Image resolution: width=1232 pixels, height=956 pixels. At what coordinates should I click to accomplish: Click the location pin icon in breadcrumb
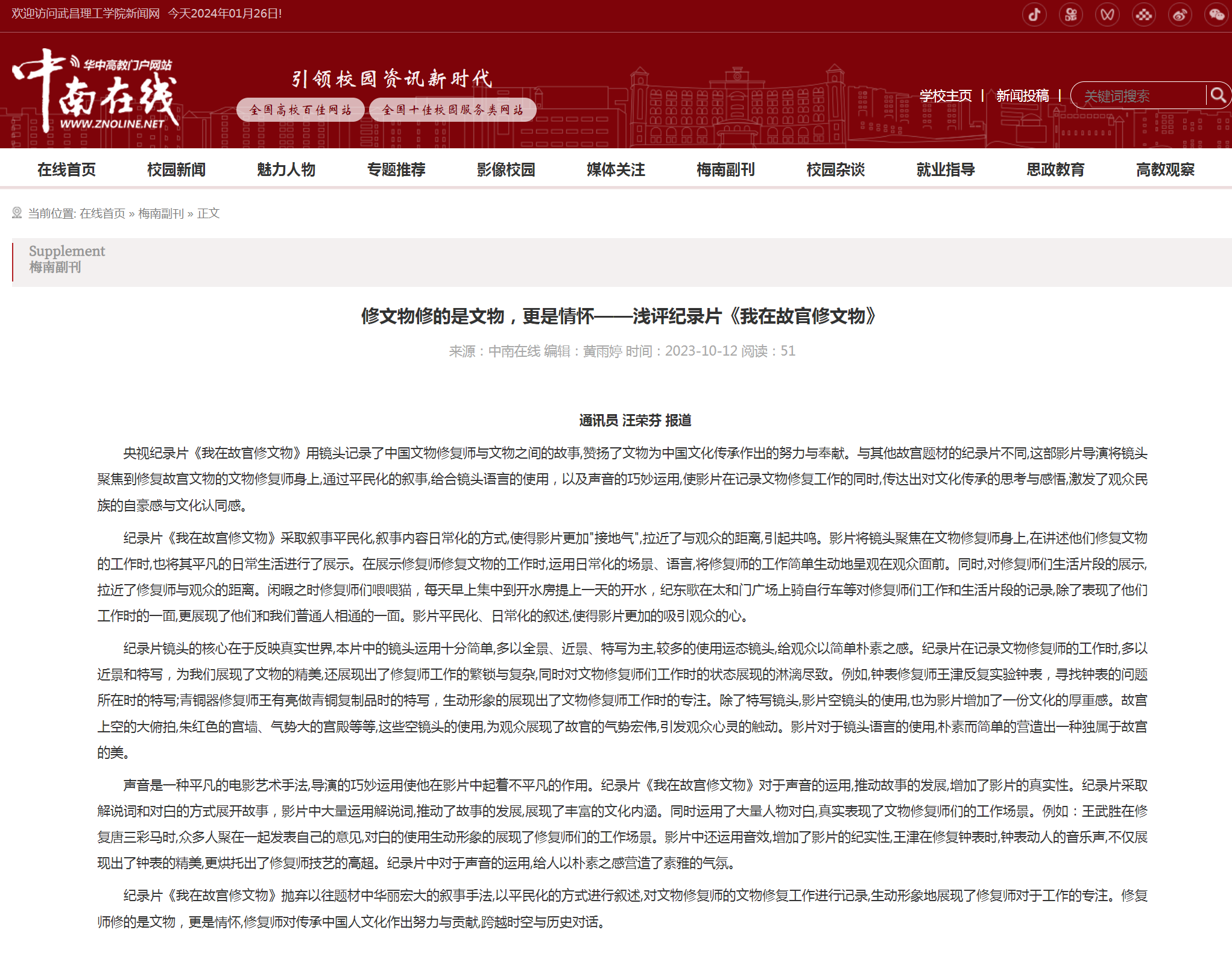[x=17, y=213]
